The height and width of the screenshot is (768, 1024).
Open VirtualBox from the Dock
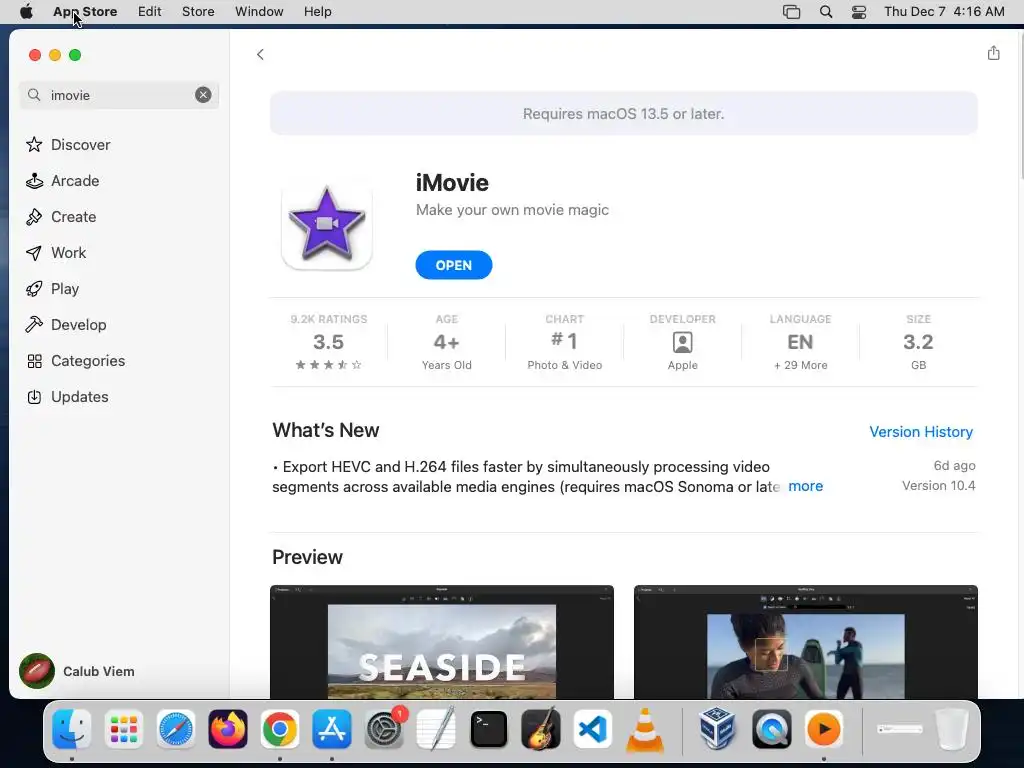tap(717, 729)
